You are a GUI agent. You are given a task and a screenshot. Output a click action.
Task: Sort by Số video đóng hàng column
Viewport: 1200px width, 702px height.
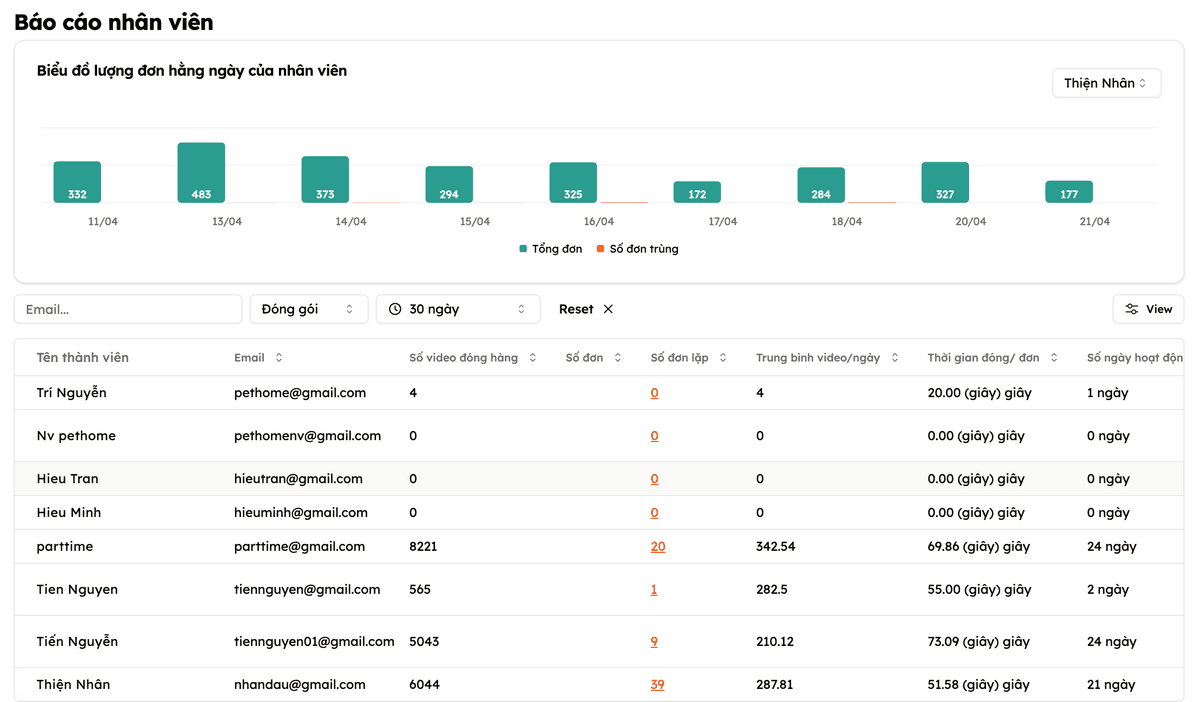click(x=533, y=358)
